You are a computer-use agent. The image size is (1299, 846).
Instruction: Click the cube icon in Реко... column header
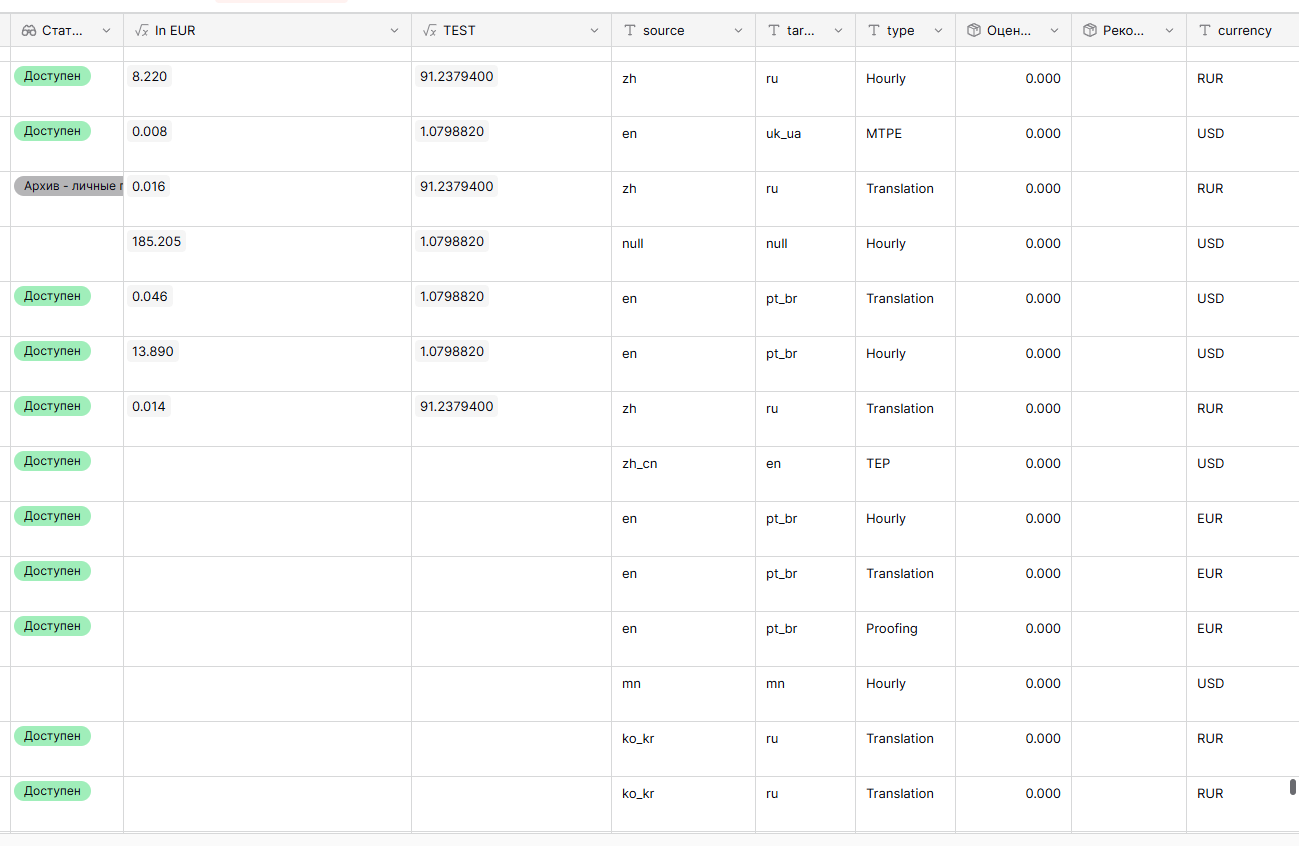tap(1090, 31)
